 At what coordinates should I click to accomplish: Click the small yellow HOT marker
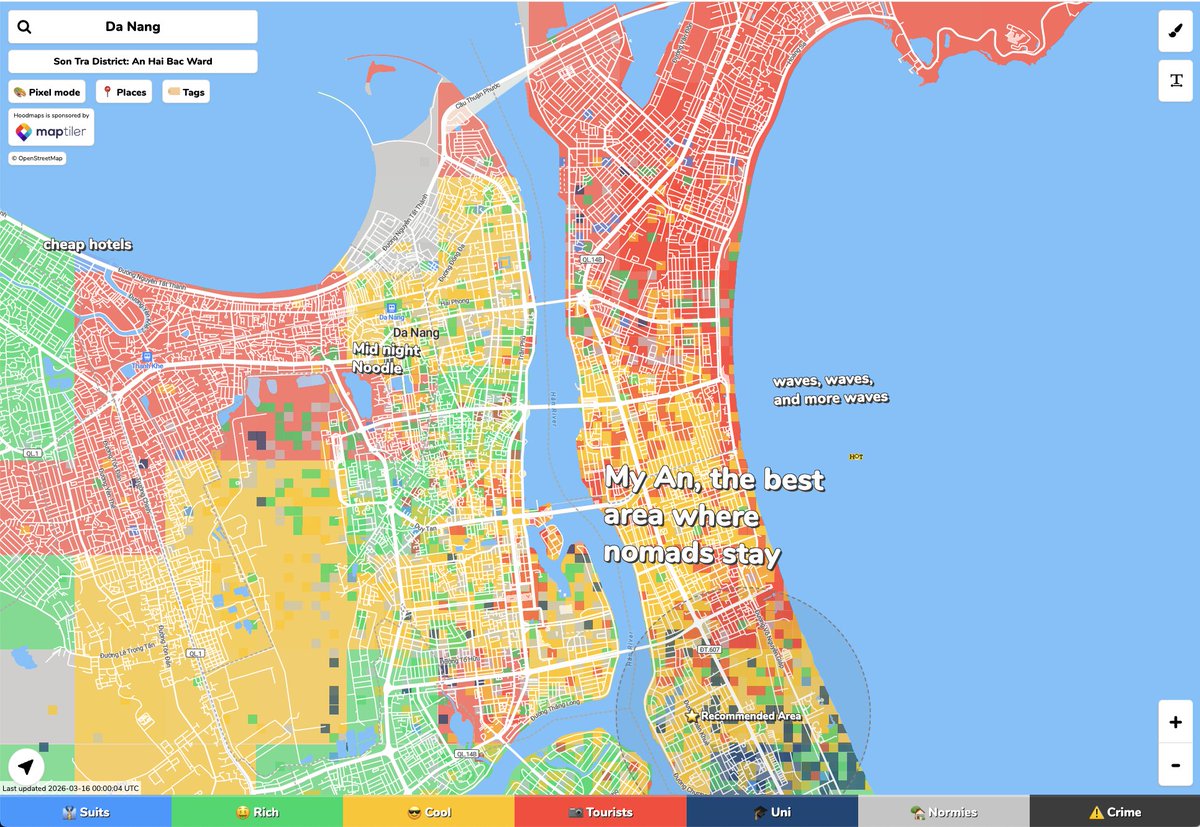coord(855,456)
